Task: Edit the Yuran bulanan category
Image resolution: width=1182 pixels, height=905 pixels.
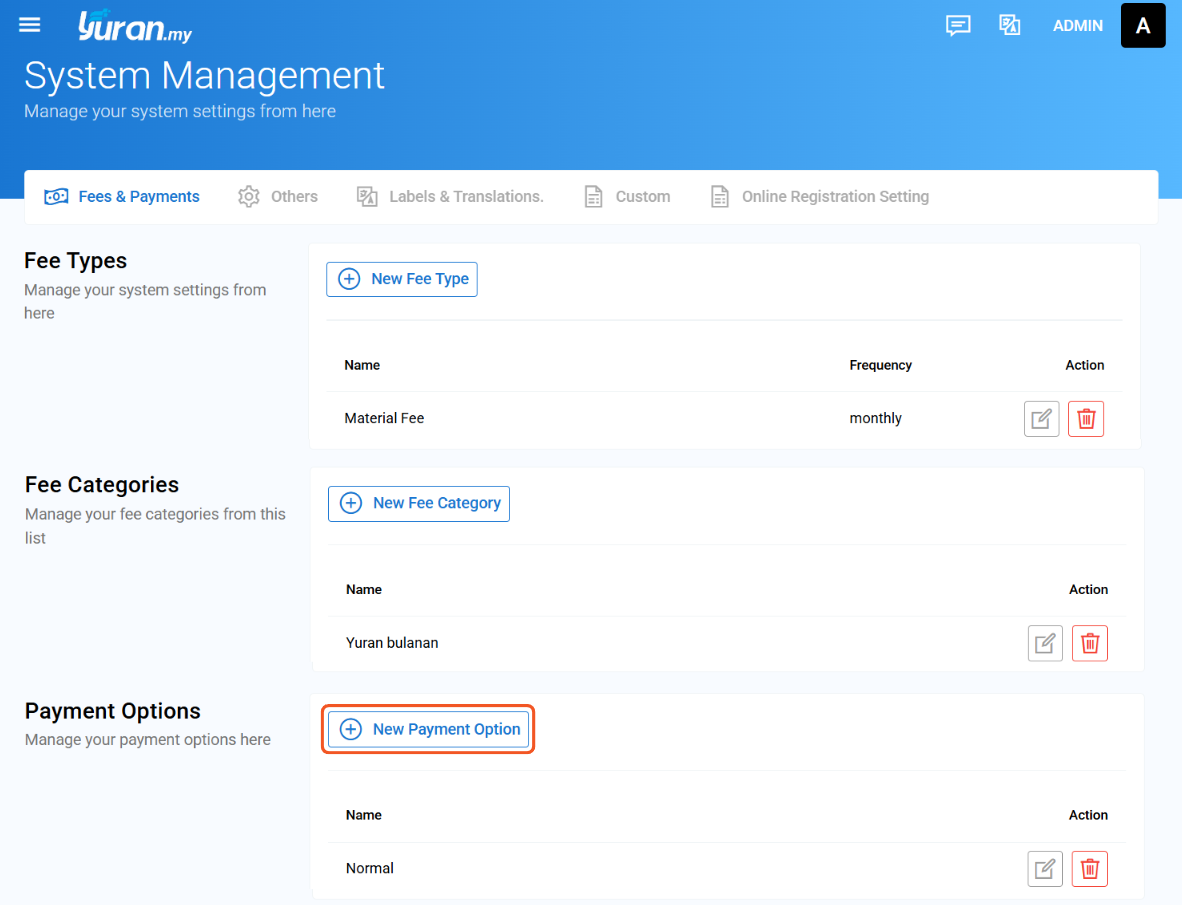Action: pyautogui.click(x=1045, y=643)
